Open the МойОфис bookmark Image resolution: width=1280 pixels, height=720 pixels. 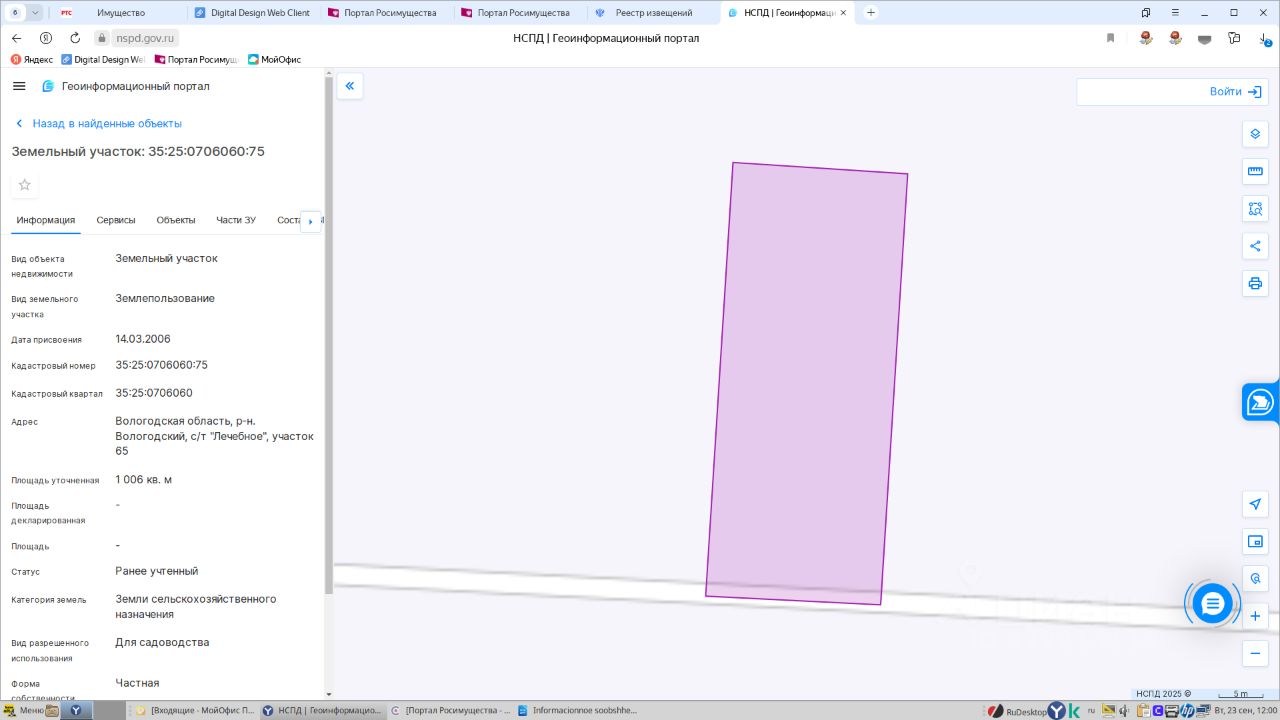pyautogui.click(x=274, y=59)
